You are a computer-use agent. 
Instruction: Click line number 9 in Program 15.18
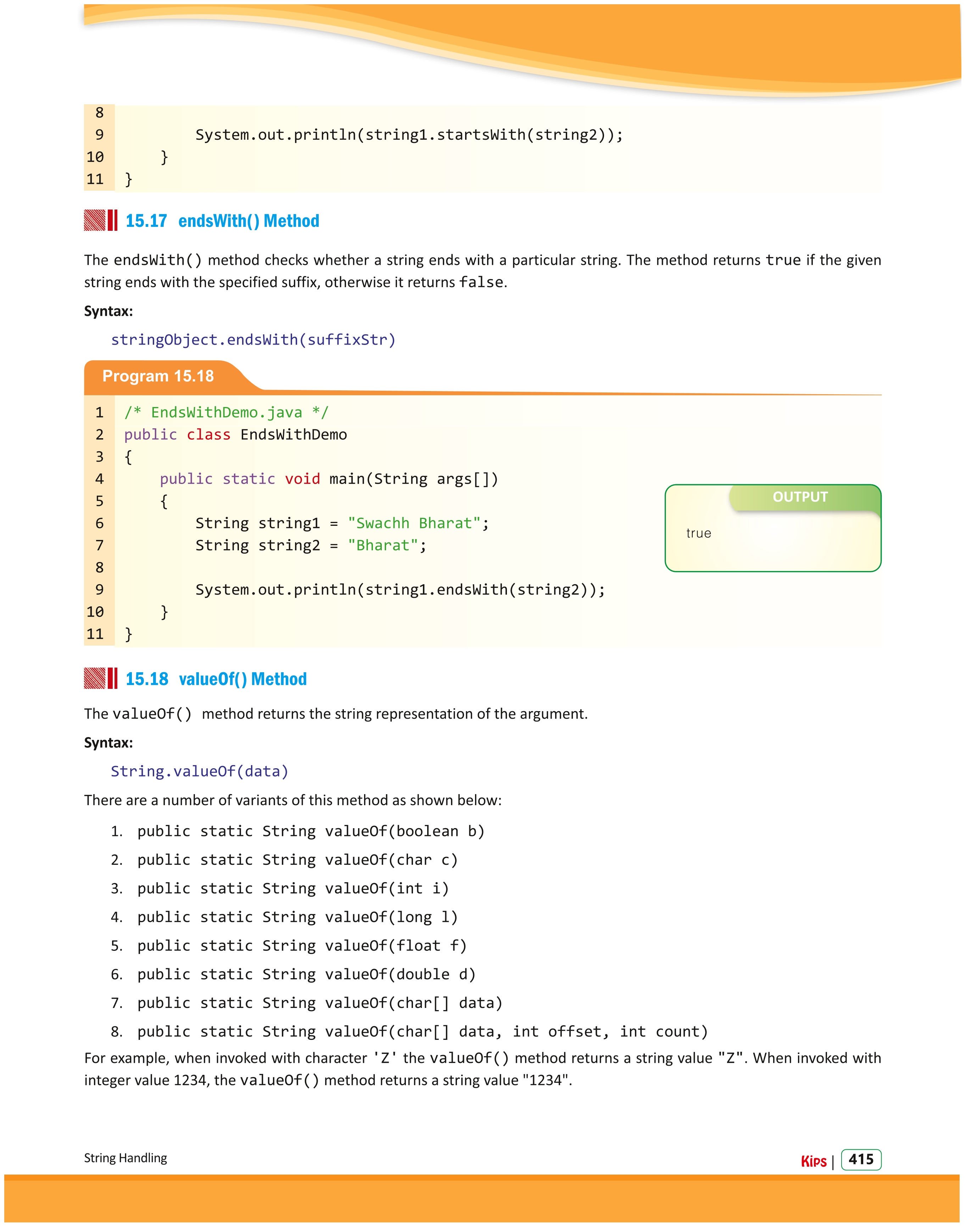[x=100, y=590]
